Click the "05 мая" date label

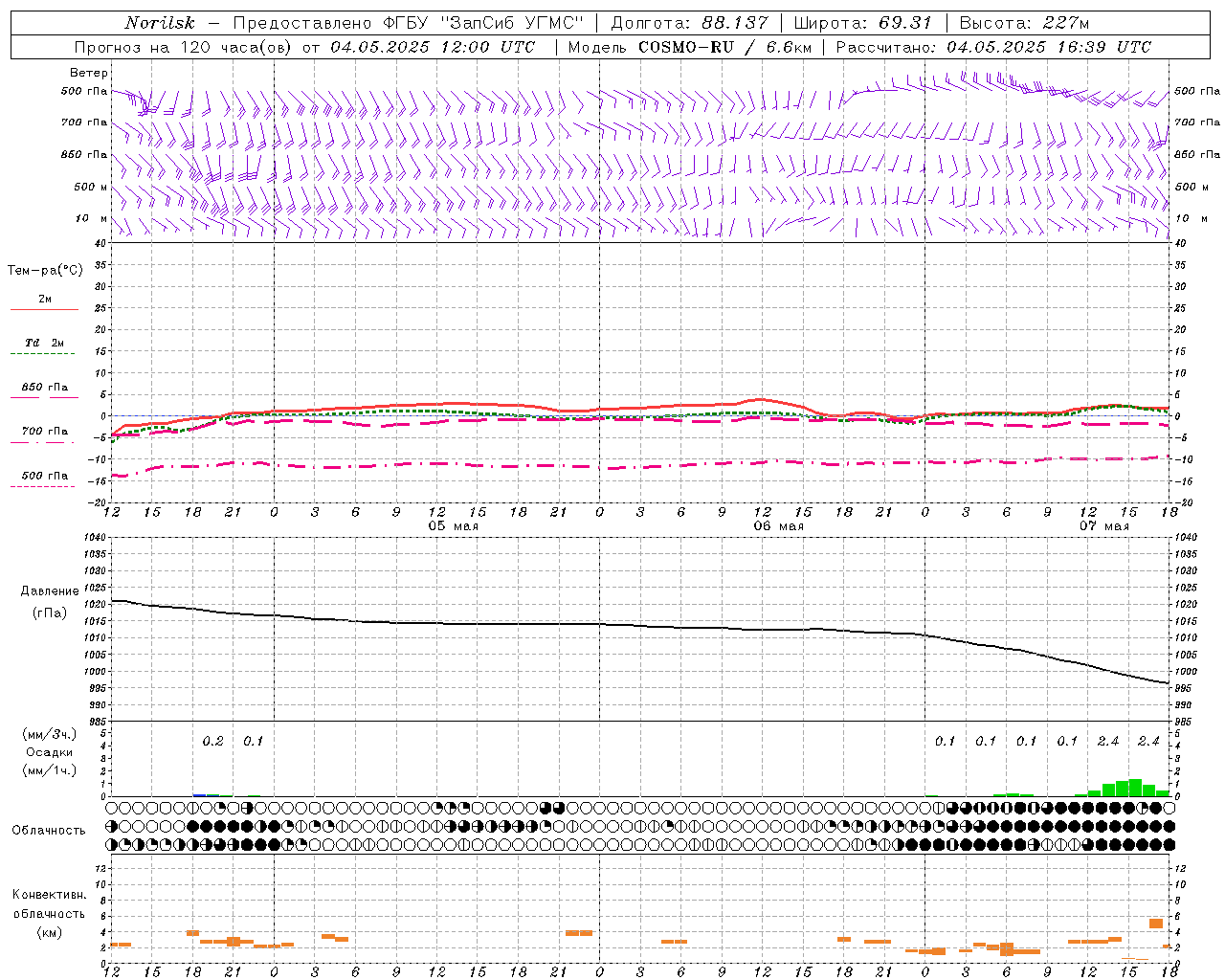point(453,526)
